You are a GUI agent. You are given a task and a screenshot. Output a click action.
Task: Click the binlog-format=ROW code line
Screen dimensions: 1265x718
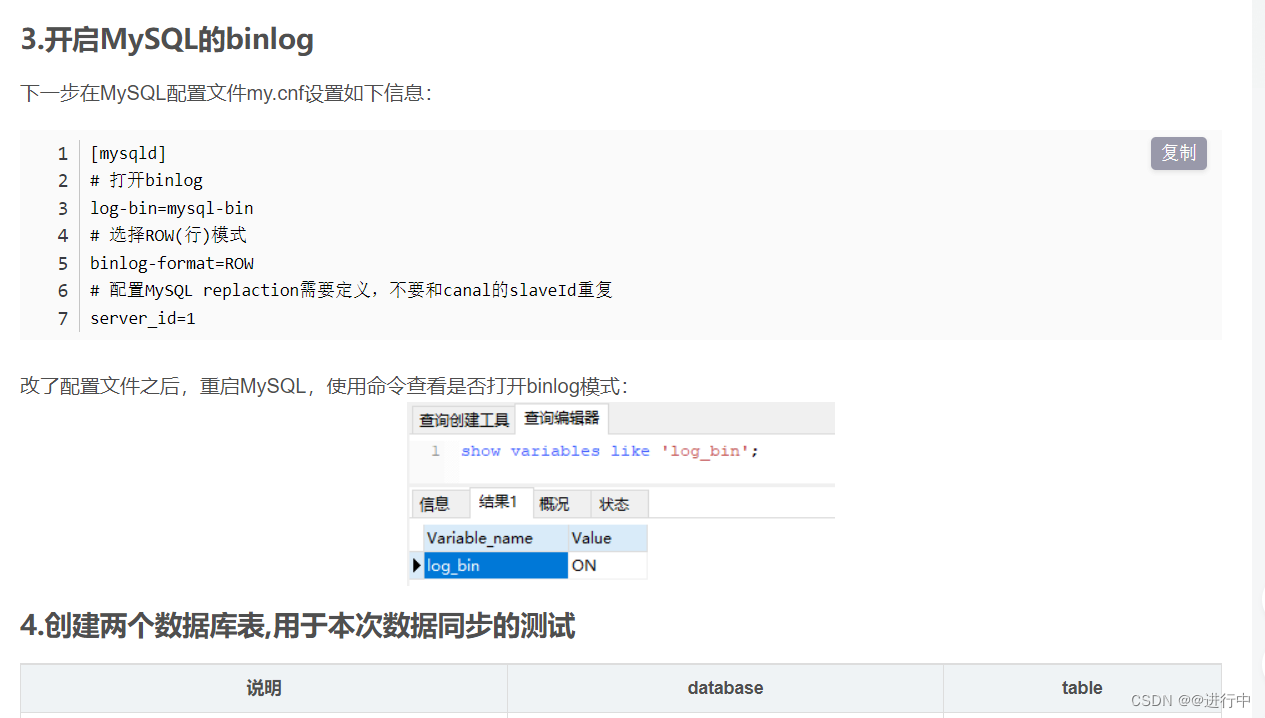pyautogui.click(x=172, y=263)
